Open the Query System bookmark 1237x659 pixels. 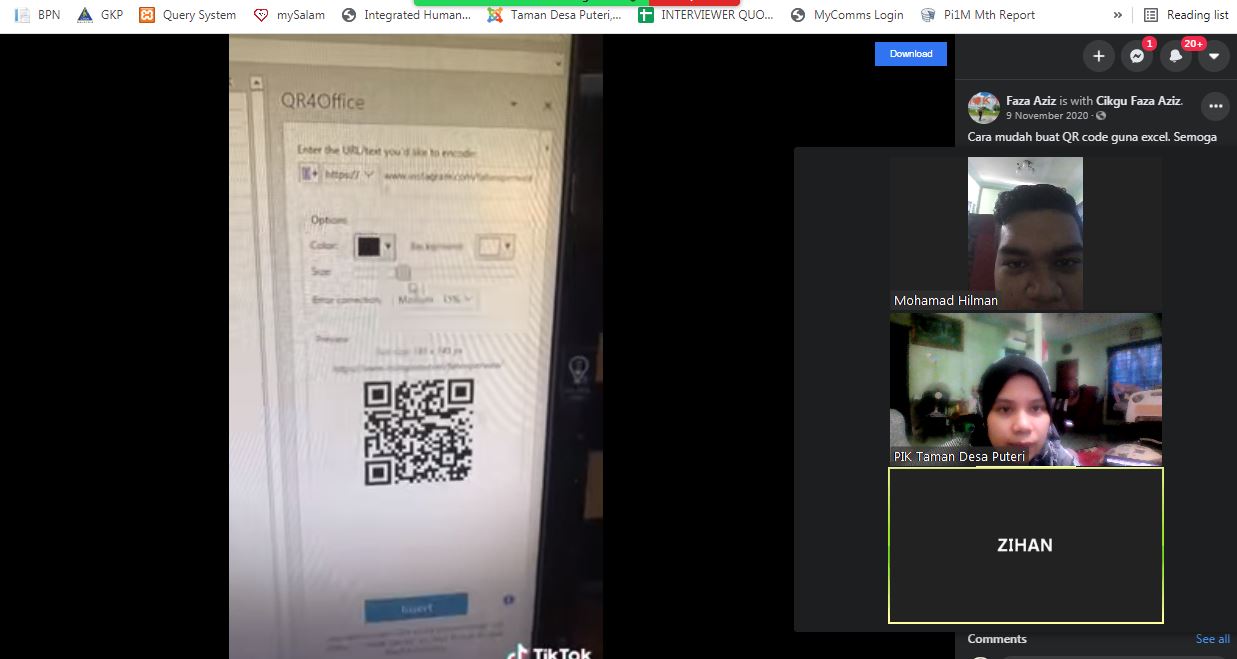(x=188, y=15)
